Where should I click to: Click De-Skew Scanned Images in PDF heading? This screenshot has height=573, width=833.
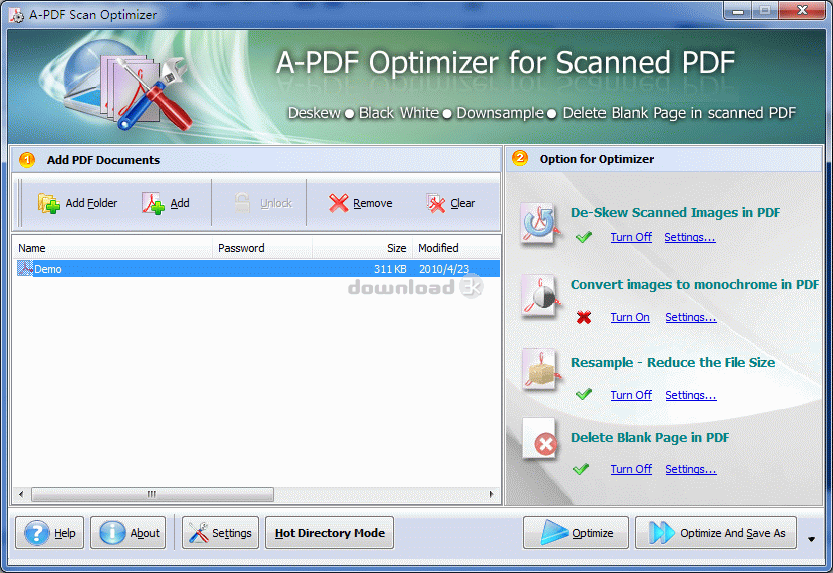coord(675,212)
